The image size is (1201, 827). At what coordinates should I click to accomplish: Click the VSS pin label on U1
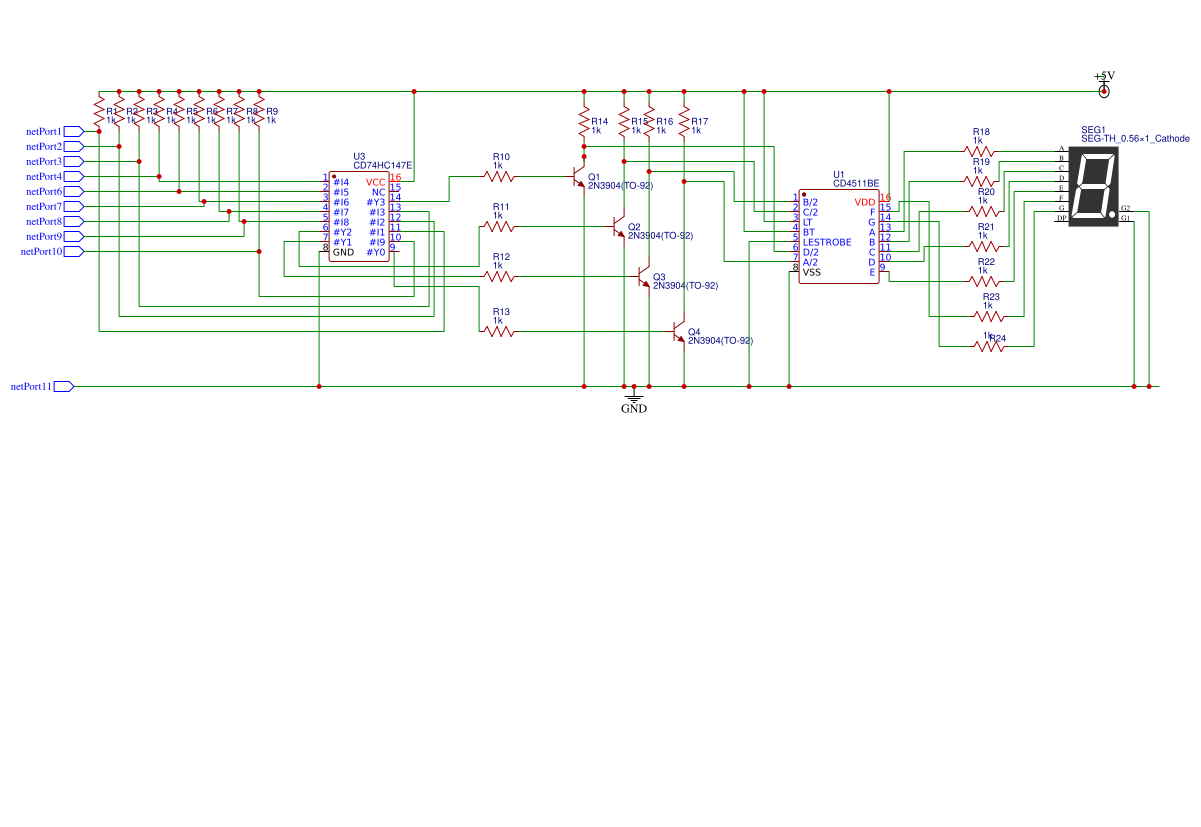812,272
